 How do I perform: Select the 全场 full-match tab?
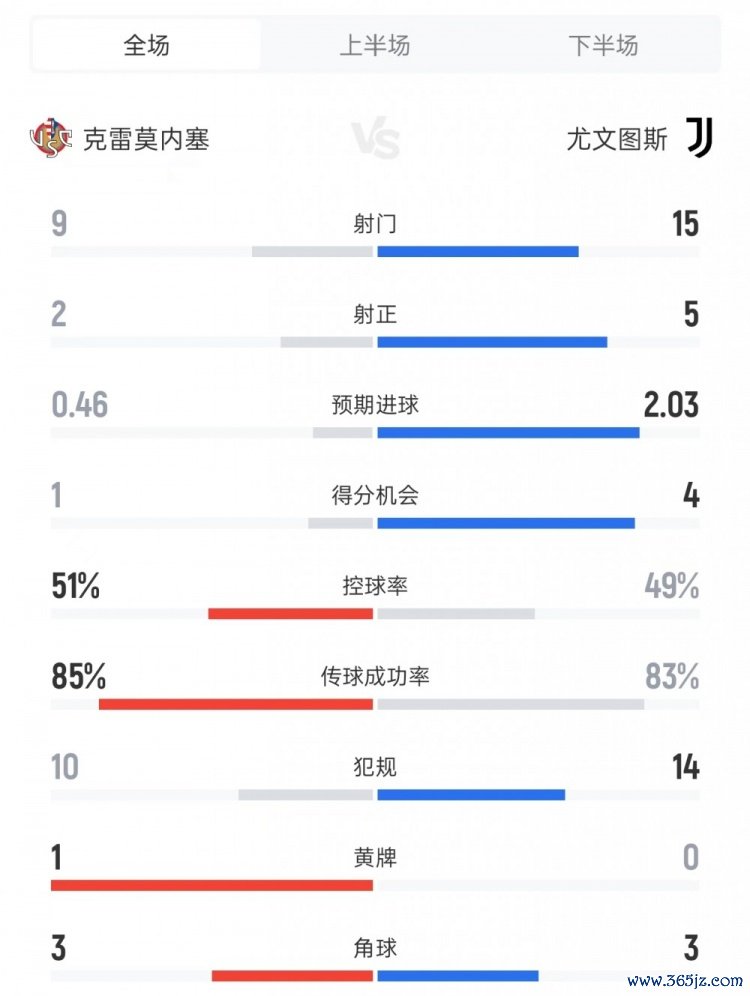146,45
